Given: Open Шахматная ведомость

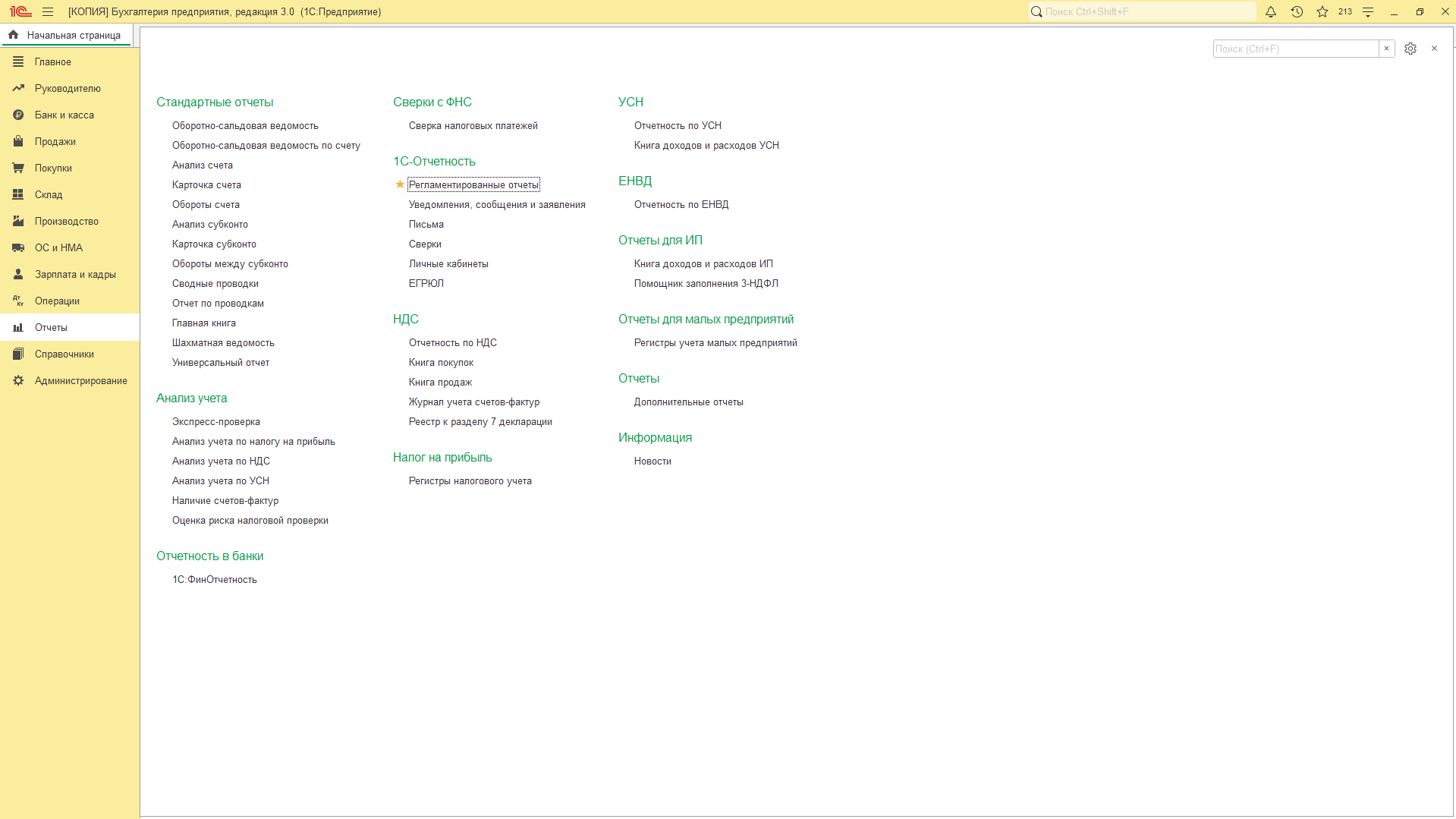Looking at the screenshot, I should click(x=223, y=342).
